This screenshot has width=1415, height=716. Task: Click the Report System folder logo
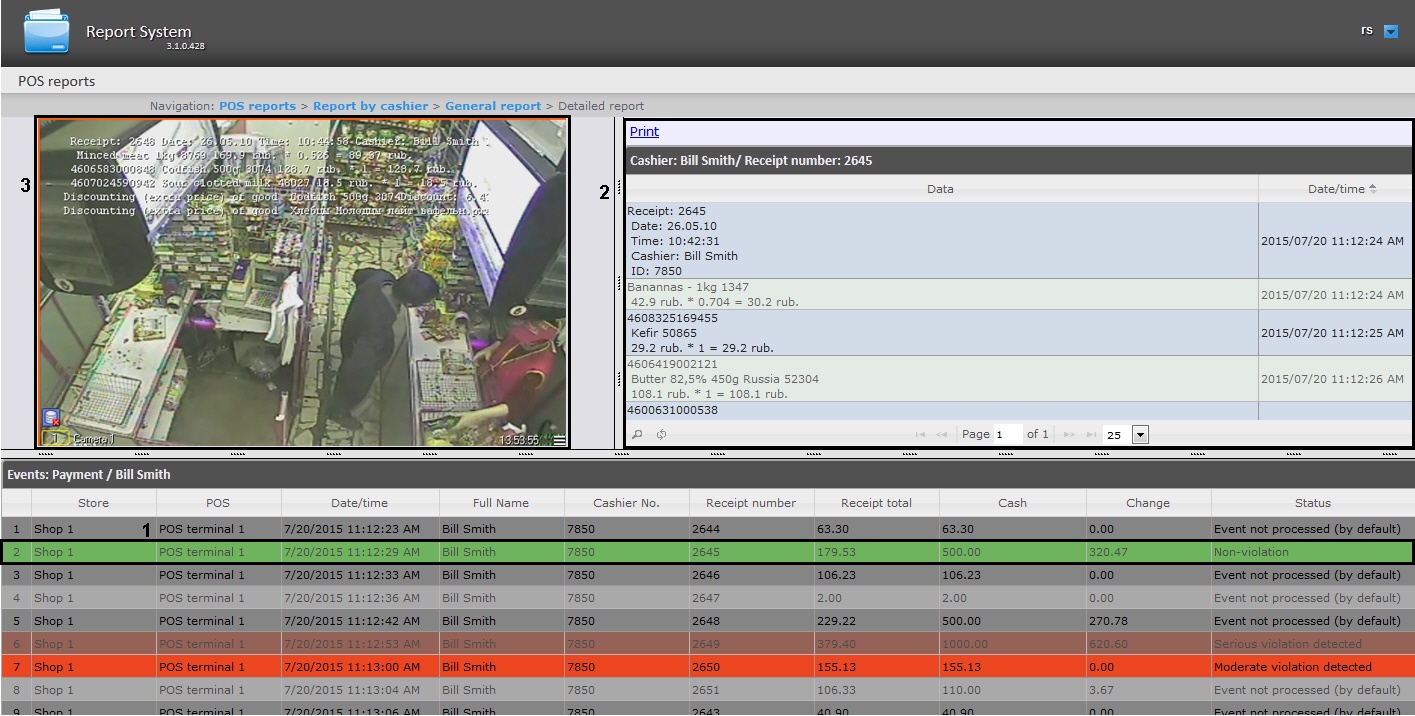[46, 32]
